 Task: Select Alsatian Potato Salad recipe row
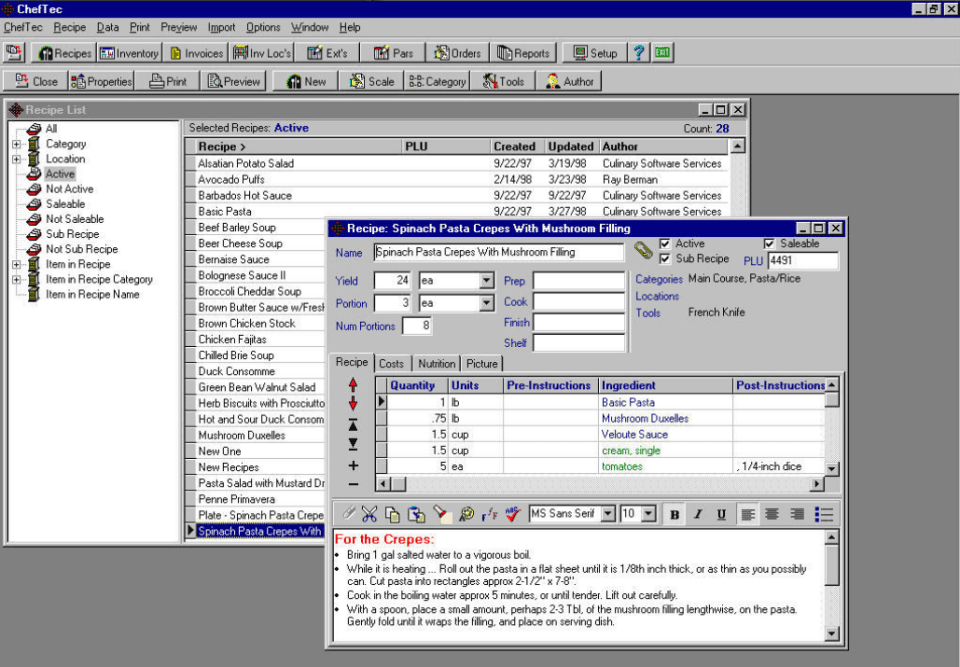click(246, 163)
